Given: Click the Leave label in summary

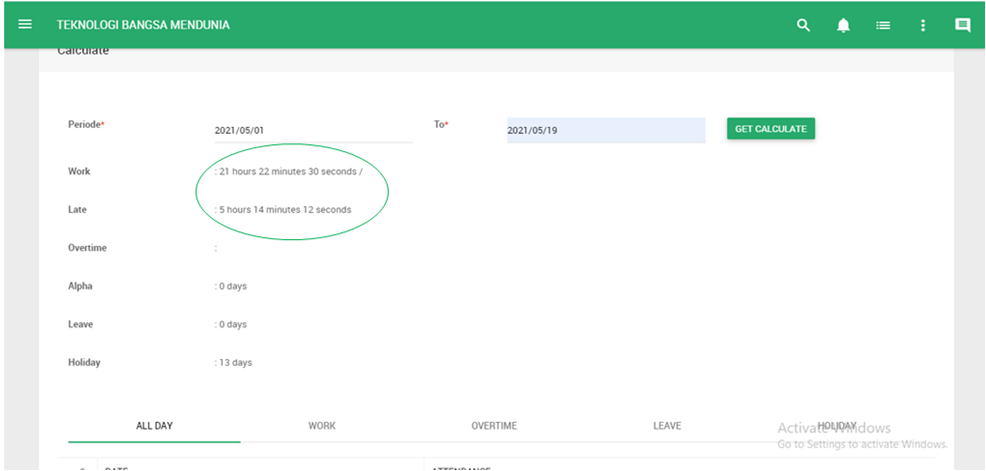Looking at the screenshot, I should pyautogui.click(x=80, y=324).
